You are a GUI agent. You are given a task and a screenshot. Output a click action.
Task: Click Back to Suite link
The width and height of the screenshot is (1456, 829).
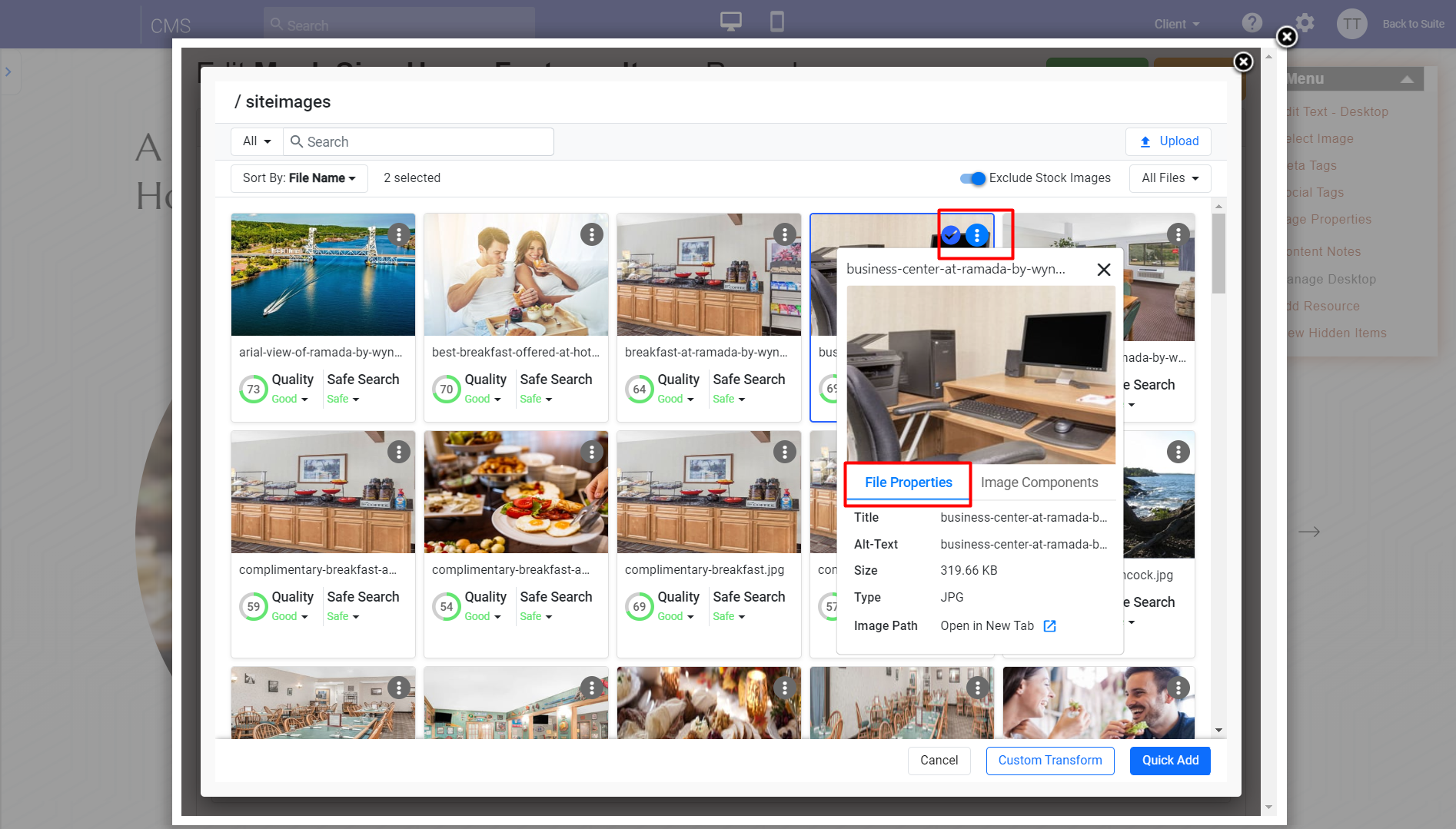point(1413,24)
